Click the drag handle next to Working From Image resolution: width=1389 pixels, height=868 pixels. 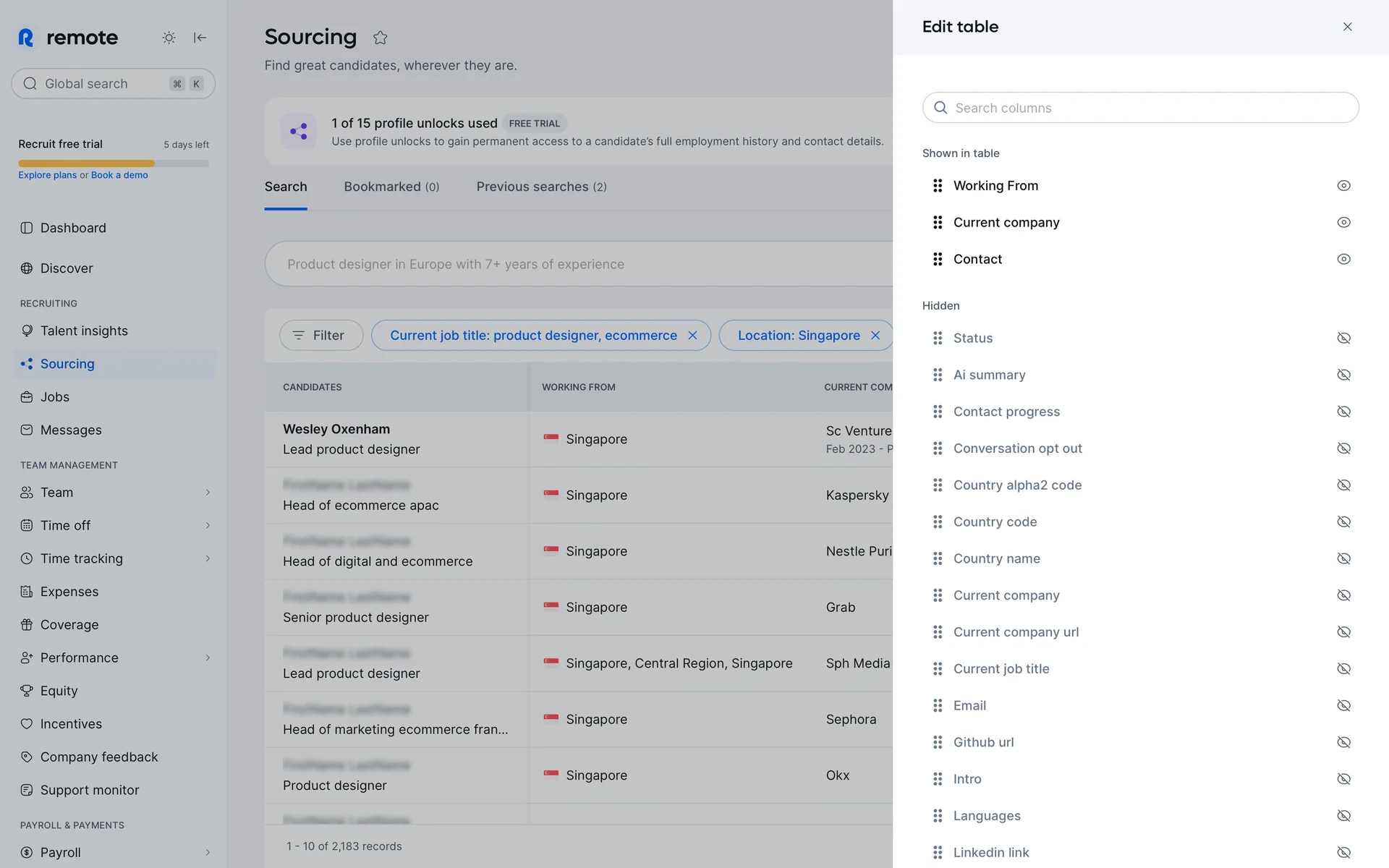click(x=938, y=186)
